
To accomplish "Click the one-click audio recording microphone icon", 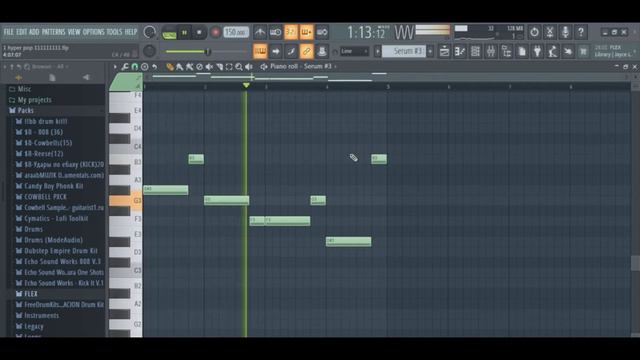I will [565, 32].
